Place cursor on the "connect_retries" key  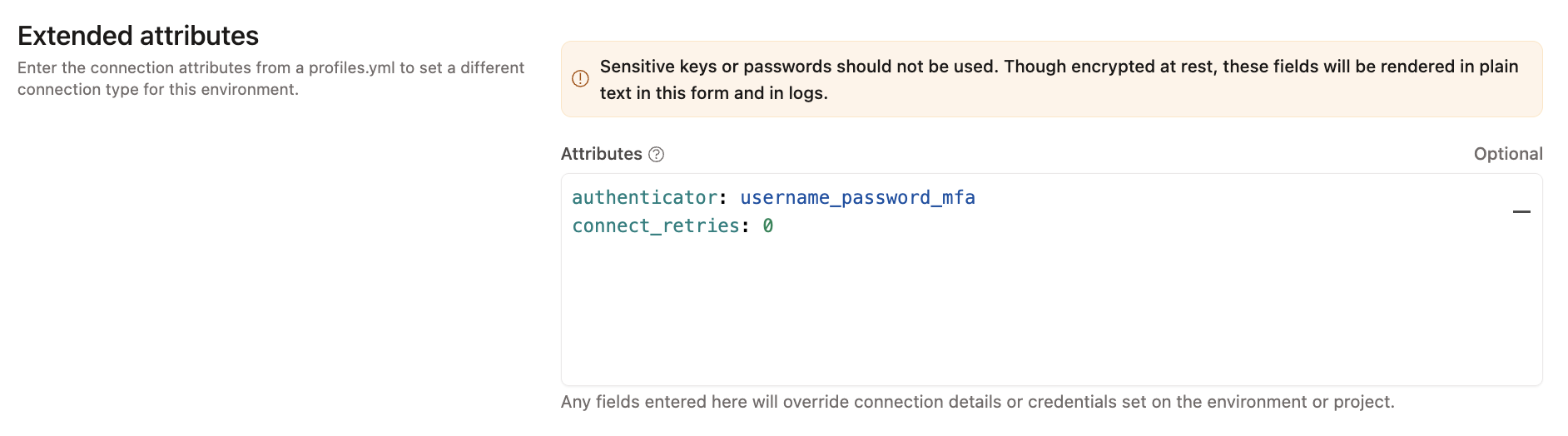[x=655, y=226]
